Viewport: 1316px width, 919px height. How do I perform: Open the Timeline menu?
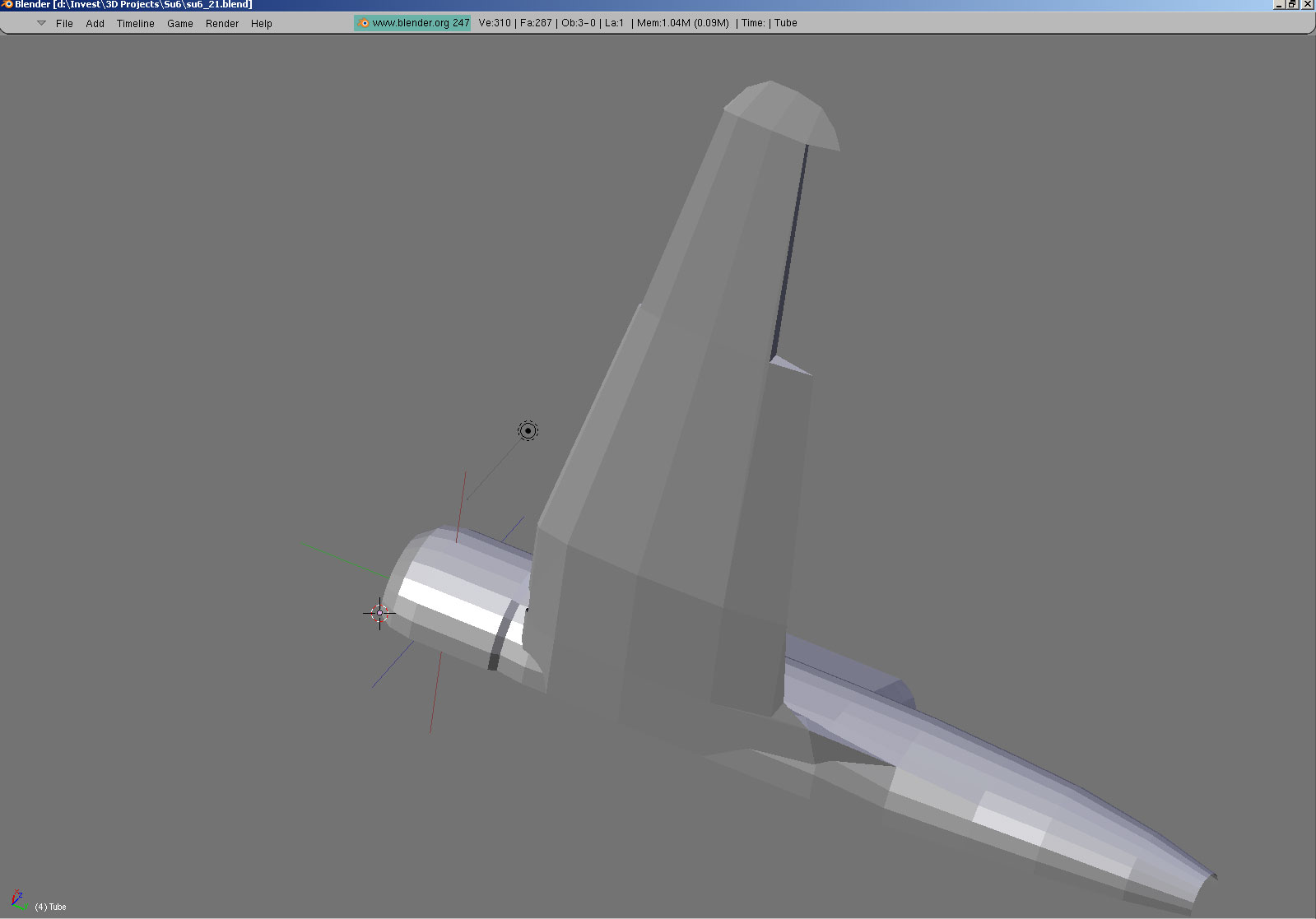click(x=136, y=23)
